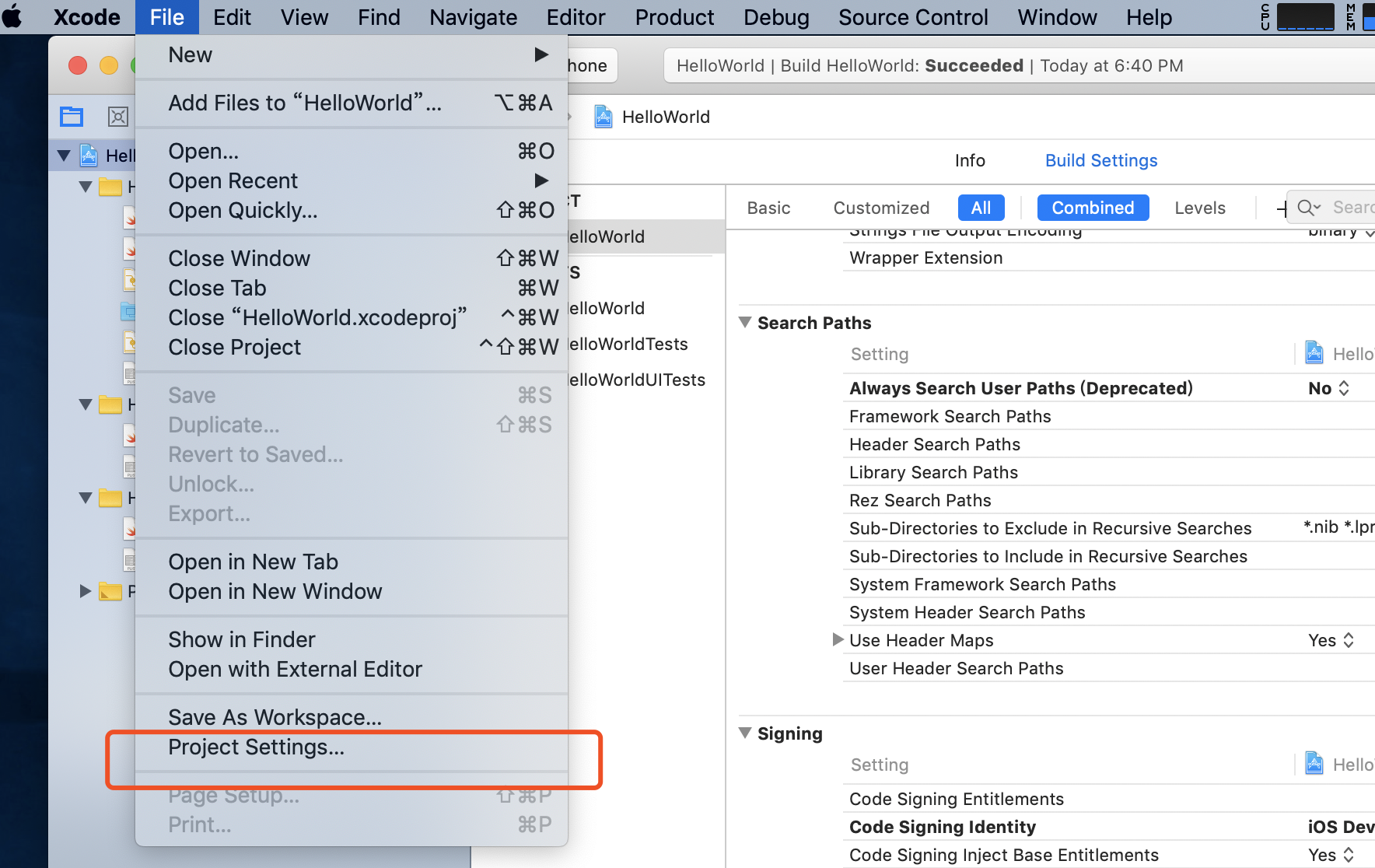Click the build status activity field
The width and height of the screenshot is (1375, 868).
1019,65
